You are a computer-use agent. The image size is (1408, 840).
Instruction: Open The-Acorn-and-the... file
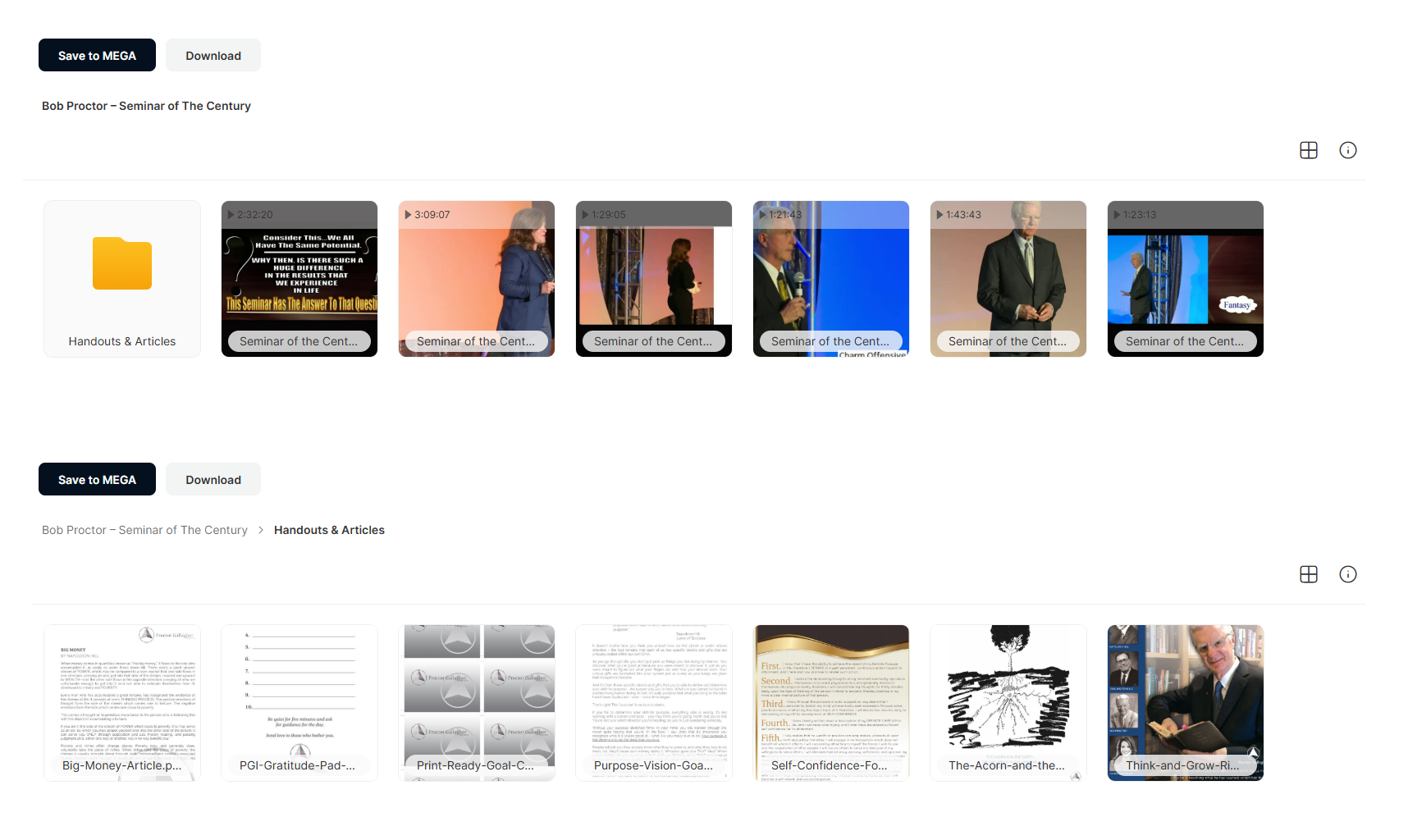(x=1008, y=703)
